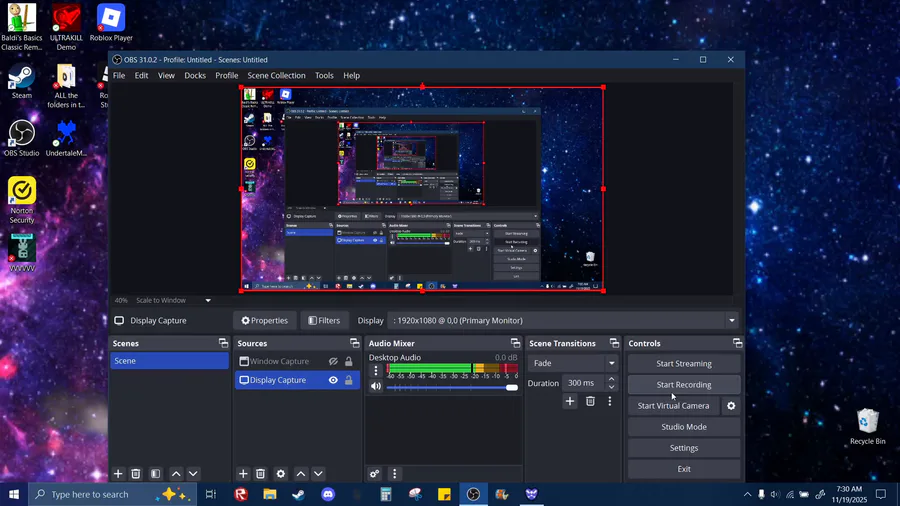The width and height of the screenshot is (900, 506).
Task: Open source Properties button
Action: (265, 321)
